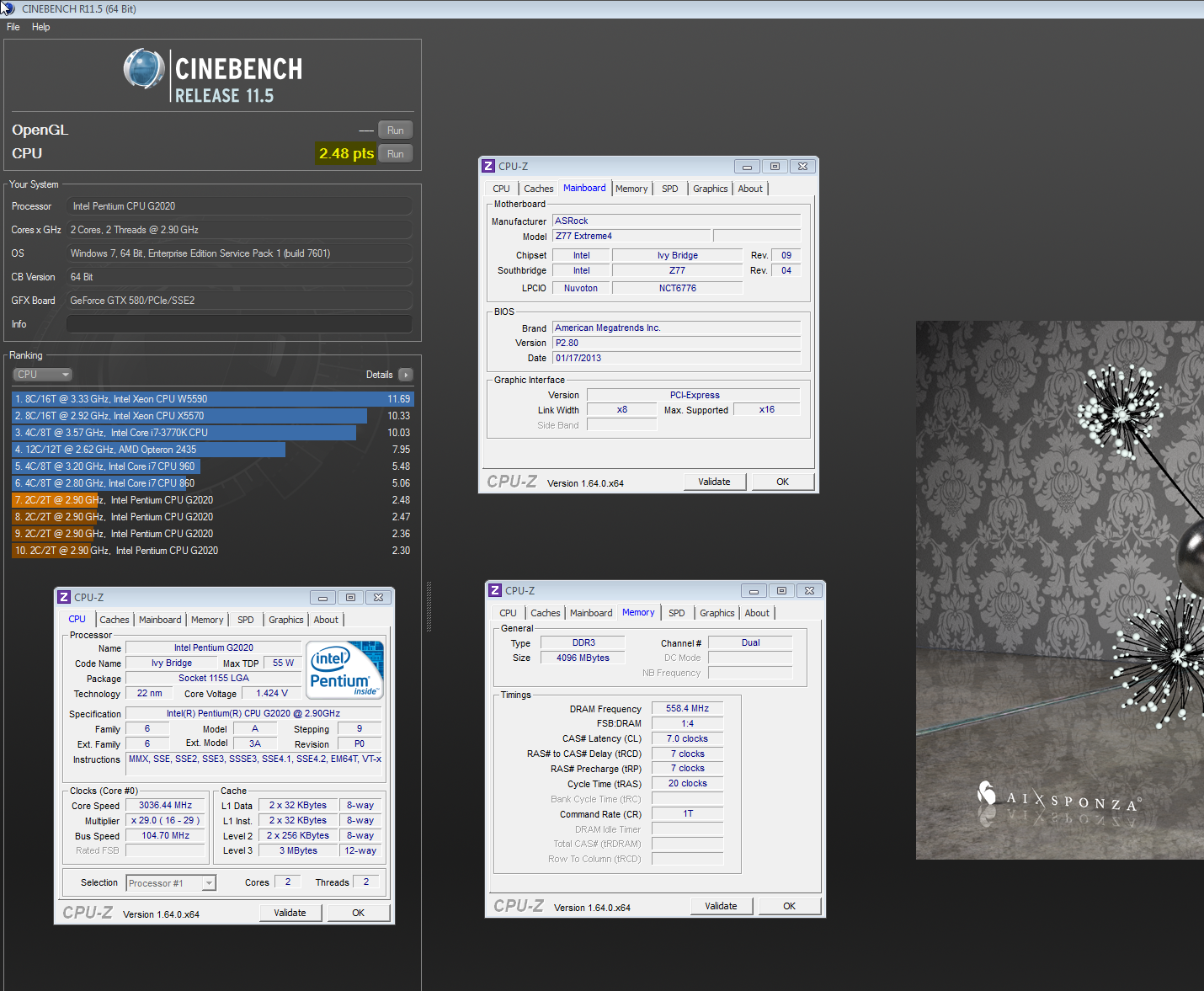
Task: Click the rendered scene preview image
Action: point(1060,589)
